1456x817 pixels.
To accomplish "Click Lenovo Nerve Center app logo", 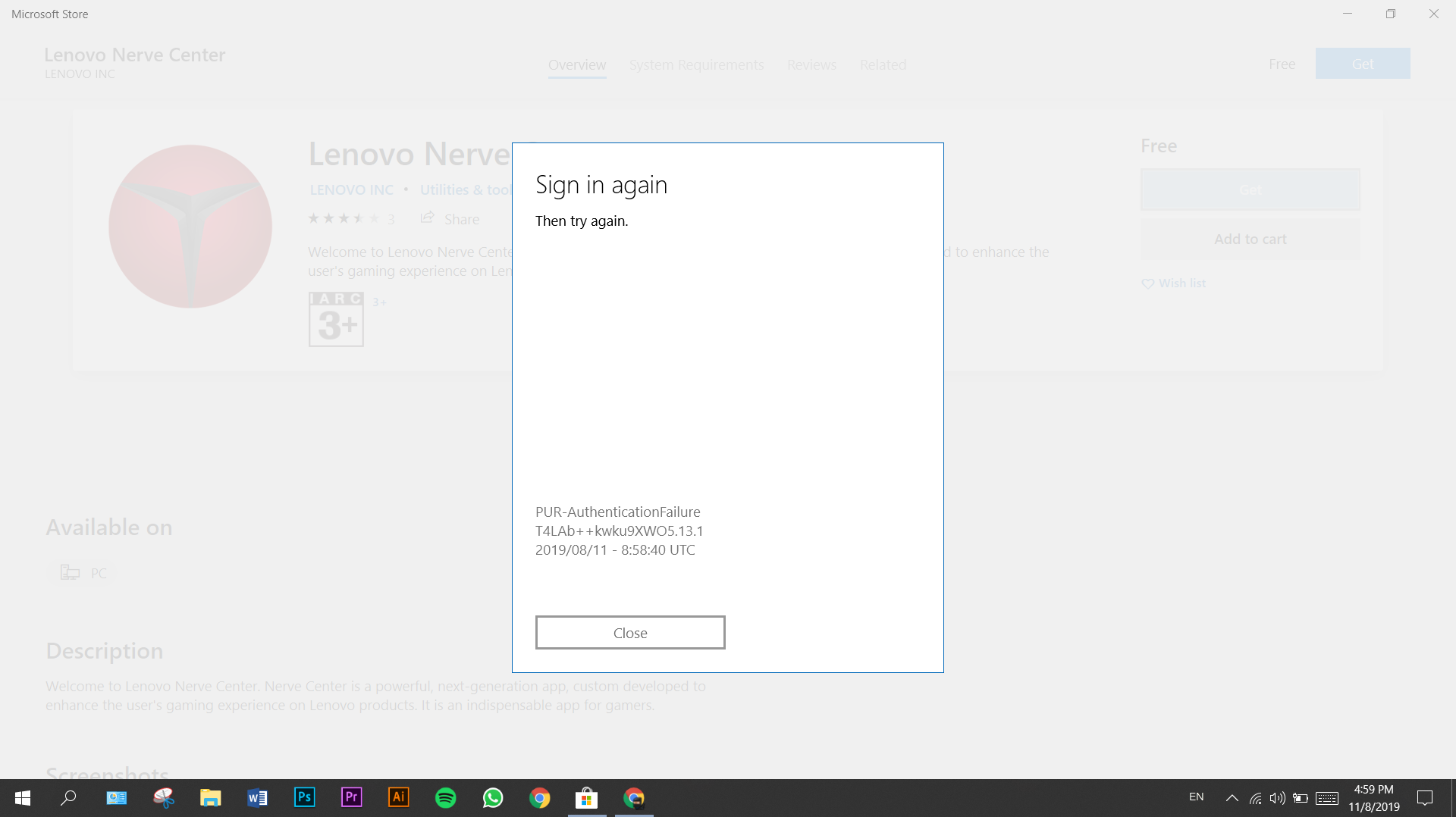I will coord(190,227).
